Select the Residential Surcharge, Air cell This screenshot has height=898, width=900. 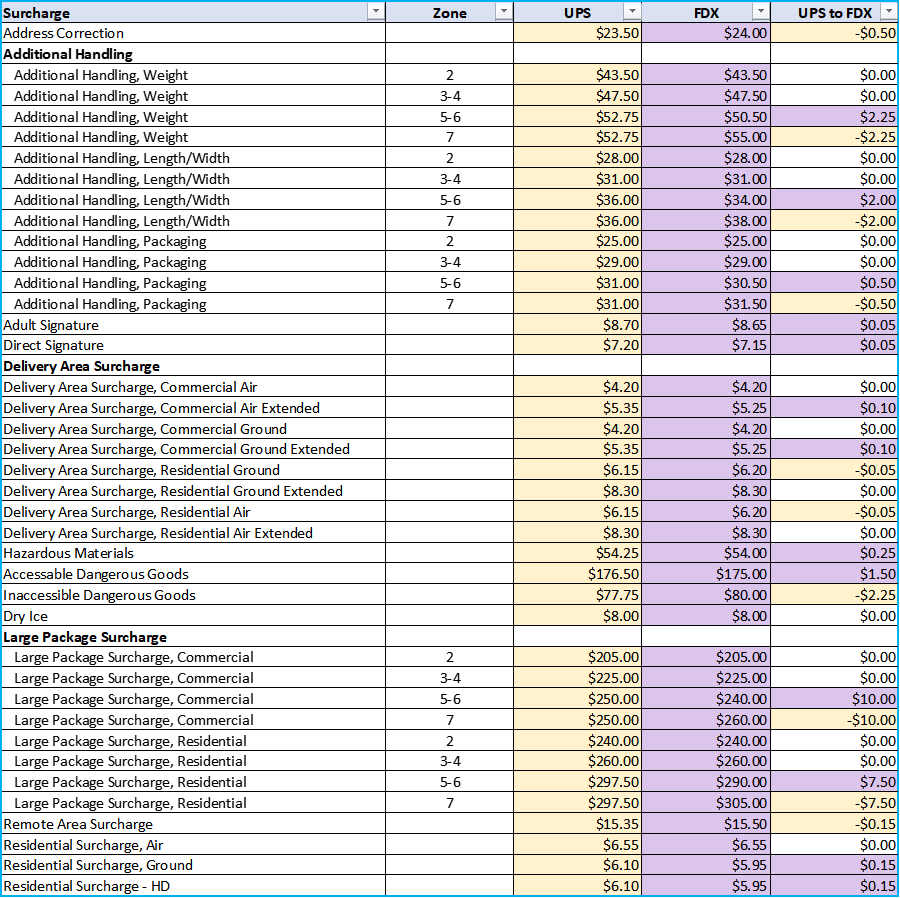(193, 844)
